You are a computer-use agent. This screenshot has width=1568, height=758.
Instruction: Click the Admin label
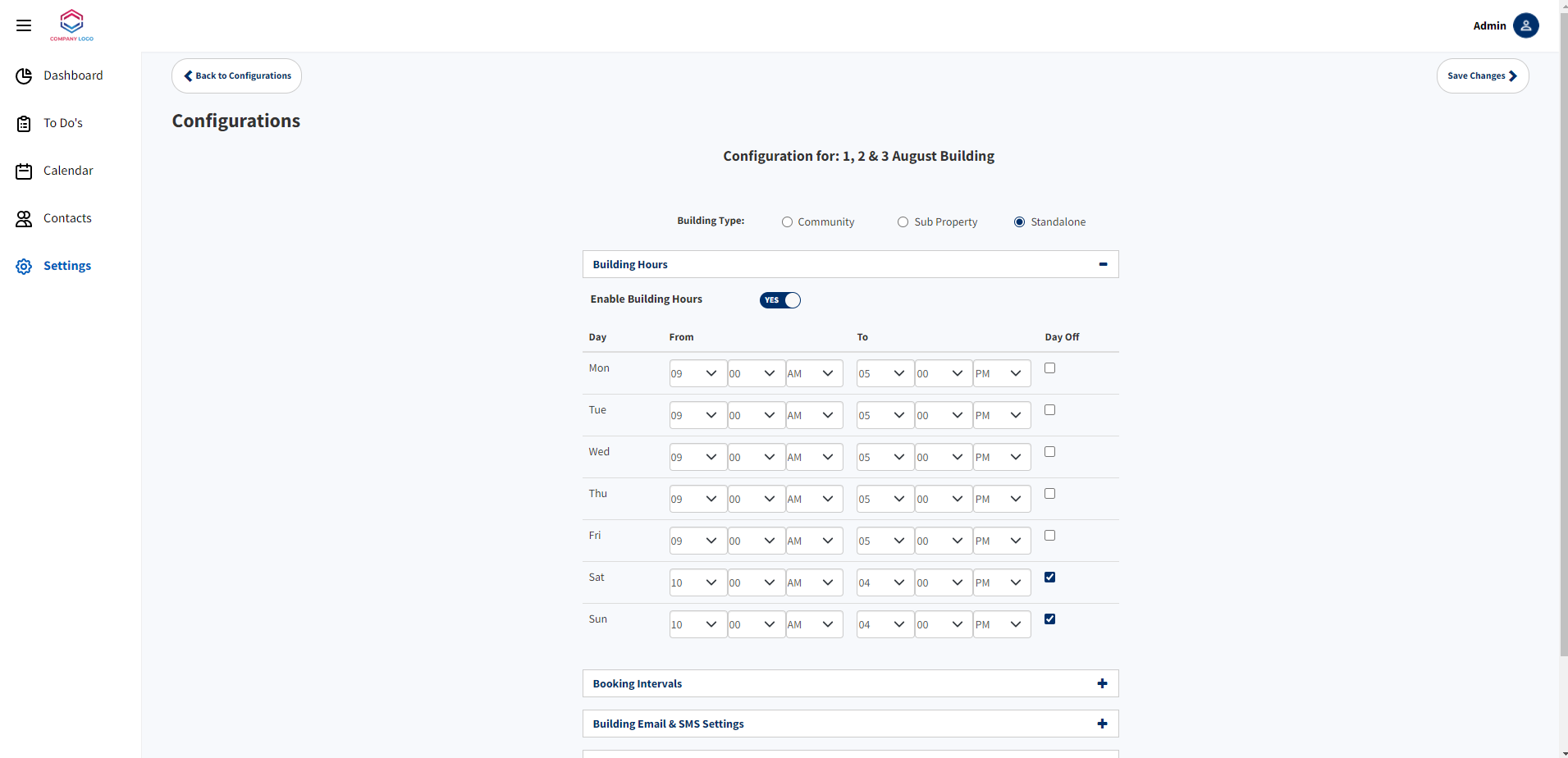tap(1489, 25)
